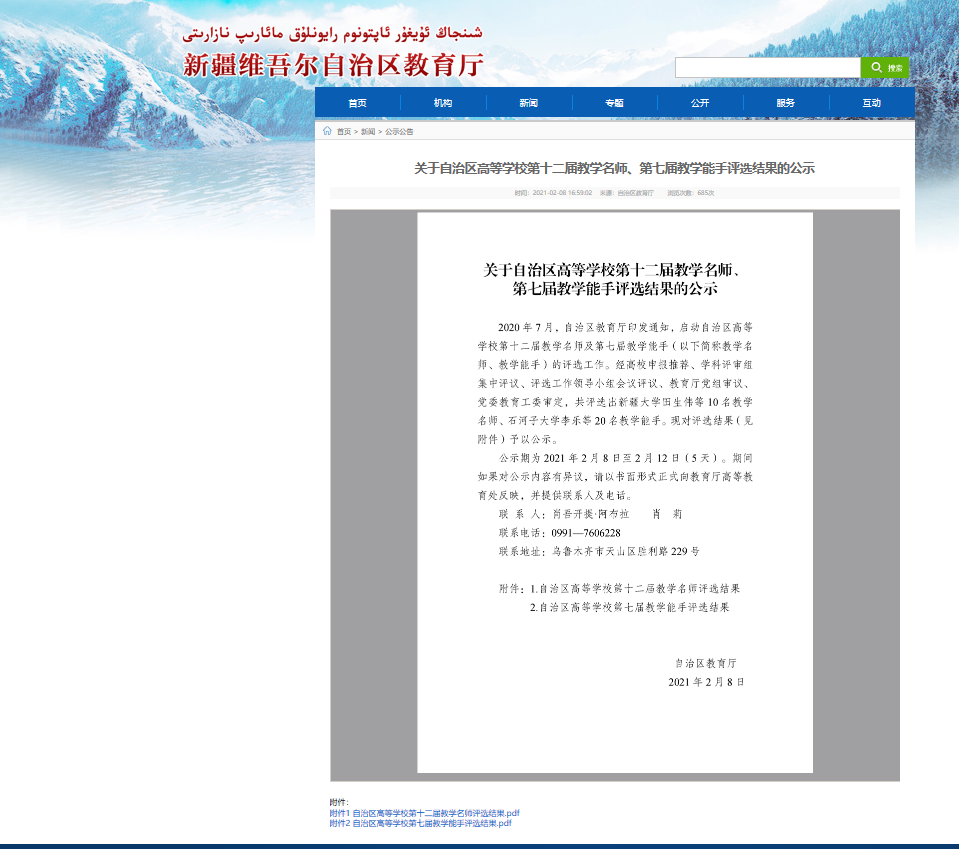Open the 公开 navigation menu item
The width and height of the screenshot is (959, 849).
(700, 103)
